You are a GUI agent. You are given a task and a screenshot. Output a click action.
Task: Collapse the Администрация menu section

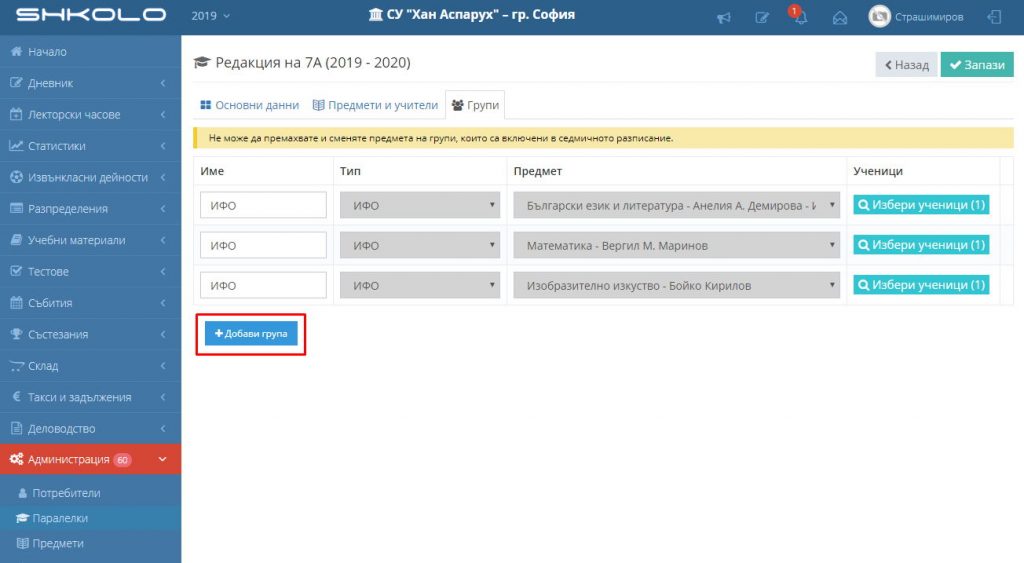pos(90,459)
